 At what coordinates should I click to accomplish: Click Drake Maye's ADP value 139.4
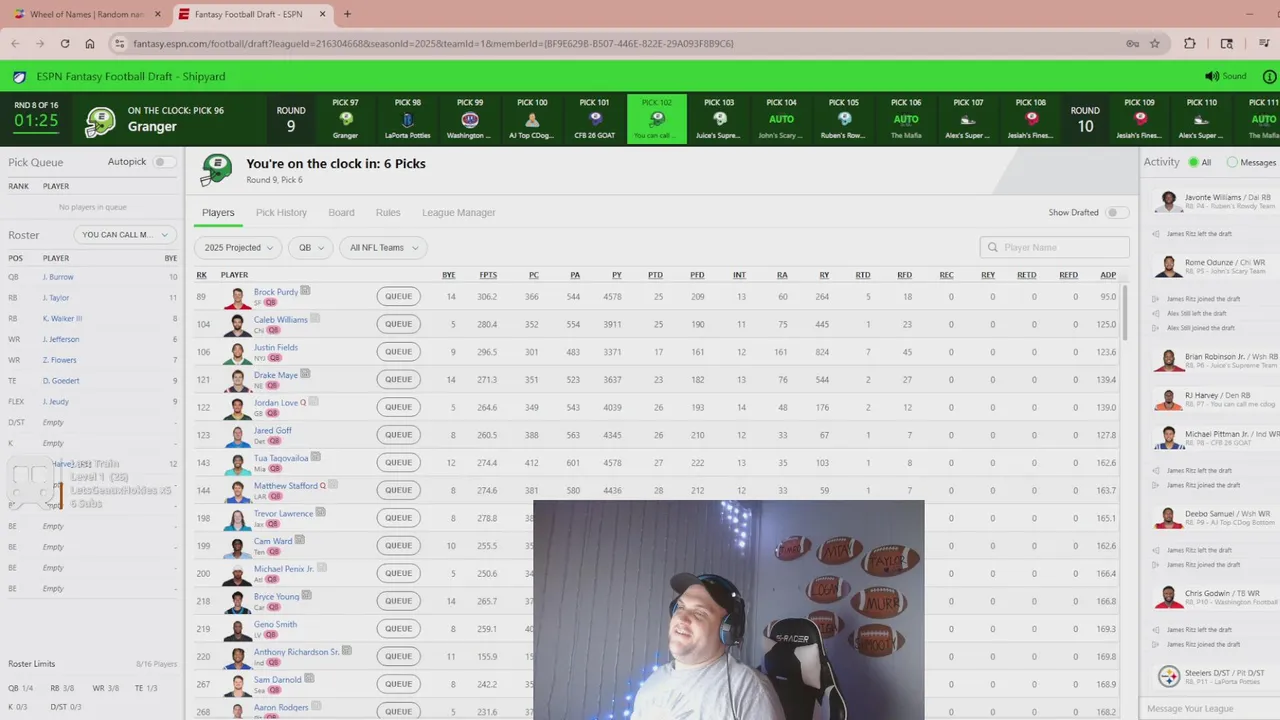coord(1107,379)
